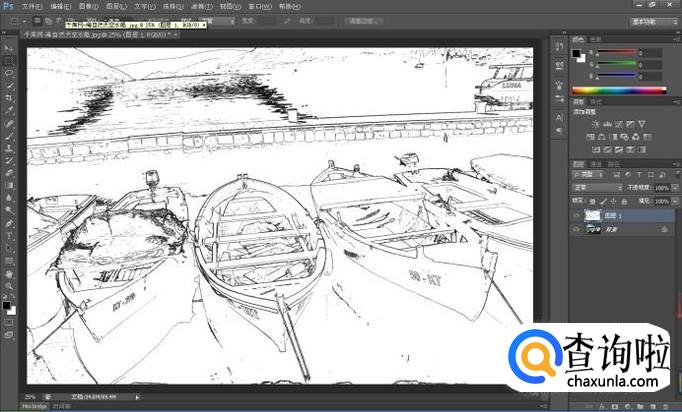The image size is (682, 412).
Task: Select the Rectangle shape tool
Action: point(9,261)
